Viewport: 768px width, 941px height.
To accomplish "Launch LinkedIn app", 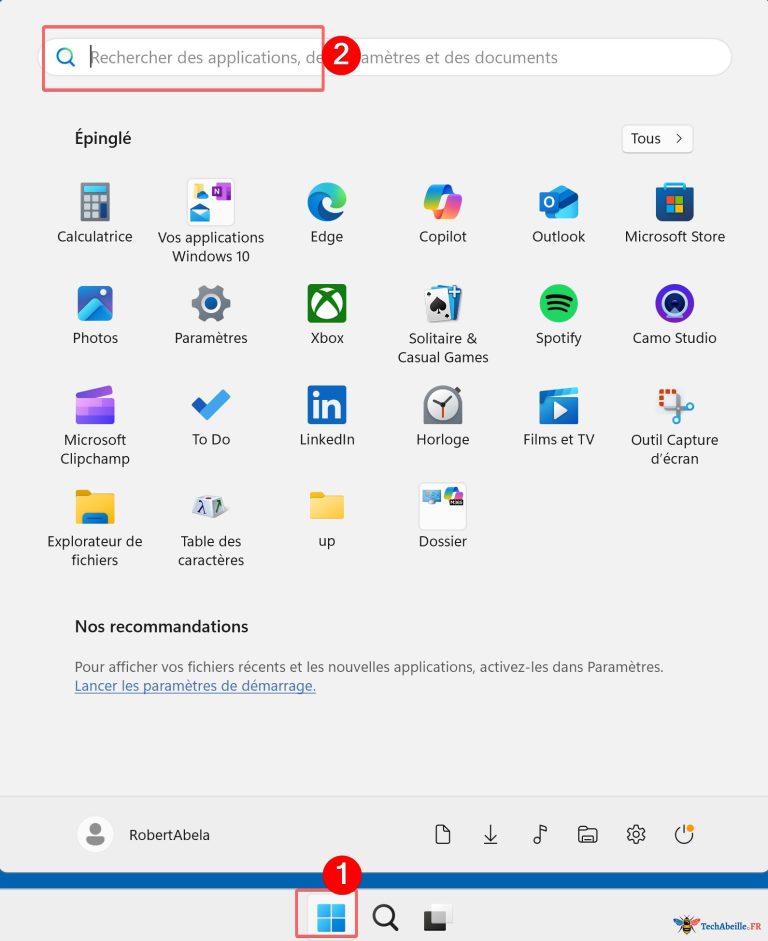I will pos(327,416).
